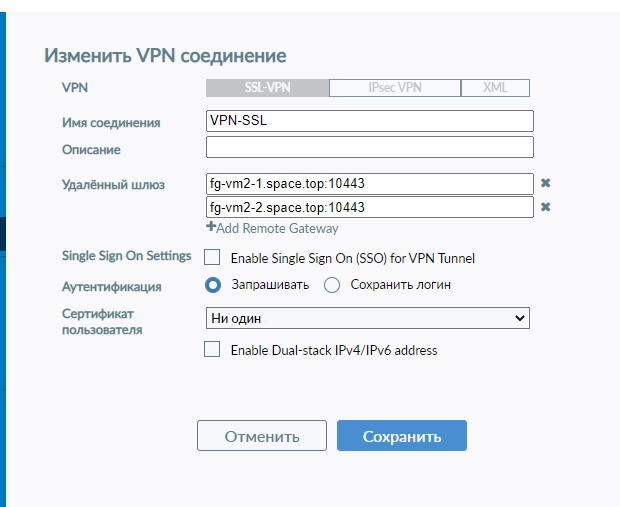Click the Enable Single Sign On label text

point(352,258)
